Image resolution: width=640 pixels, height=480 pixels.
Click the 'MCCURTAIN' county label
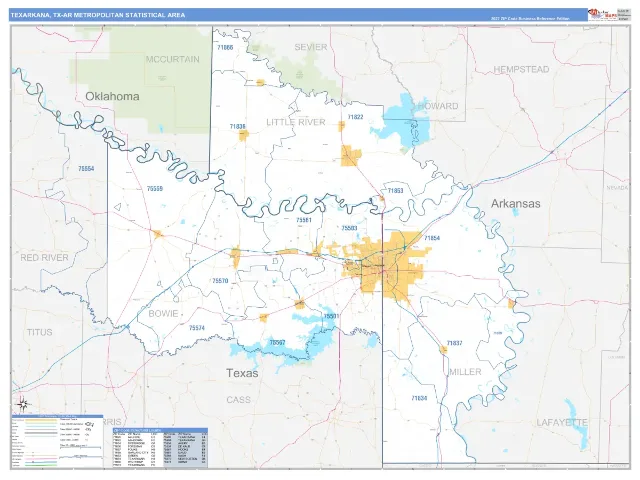point(173,59)
